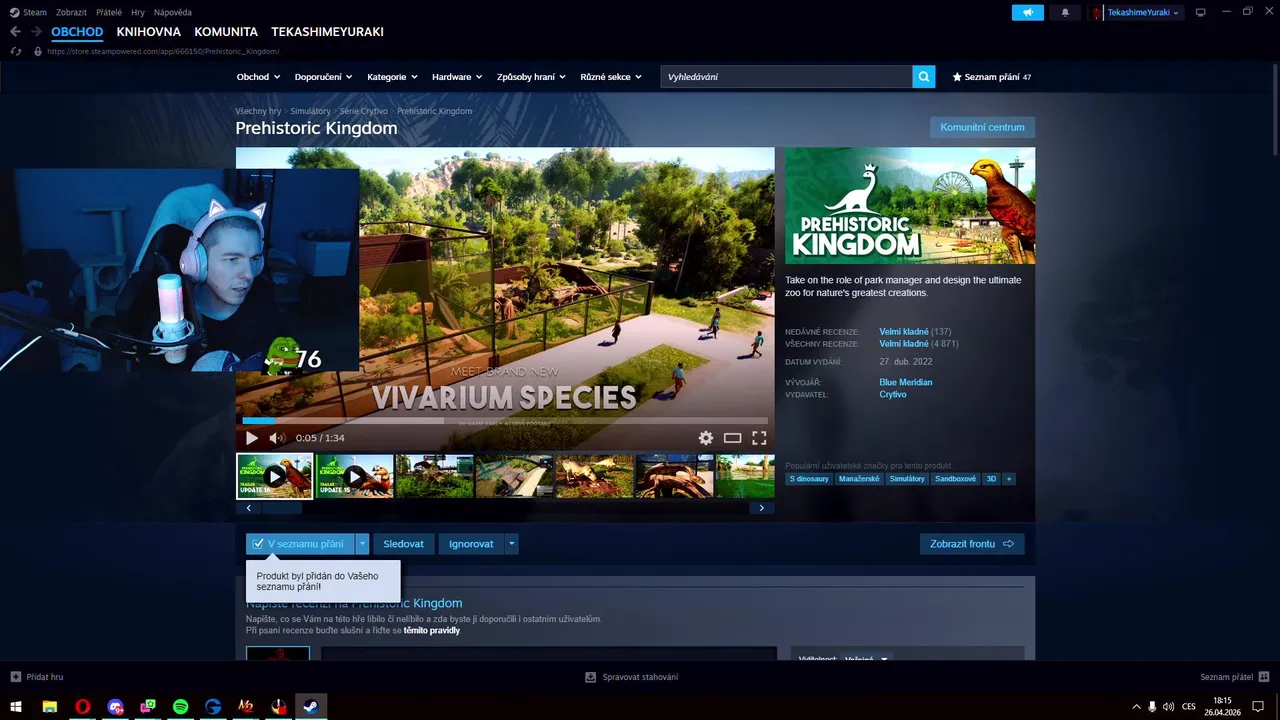Click the Ignorovat button

click(471, 544)
